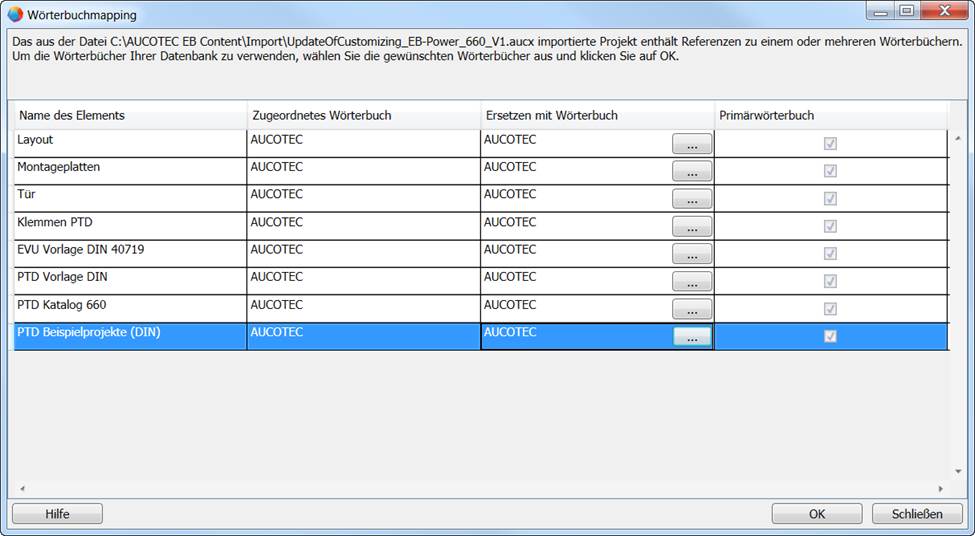Screen dimensions: 975x536
Task: Toggle Primärwörterbuch checkbox for PTD Beispielprojekte (DIN)
Action: (830, 336)
